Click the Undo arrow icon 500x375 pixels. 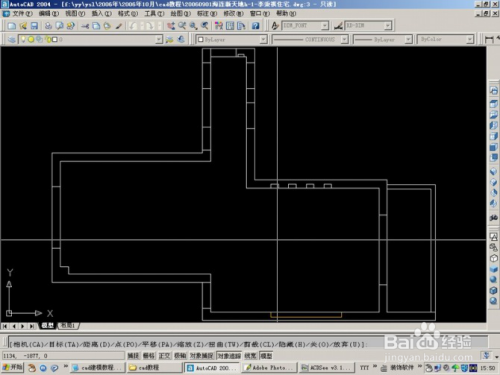(133, 26)
